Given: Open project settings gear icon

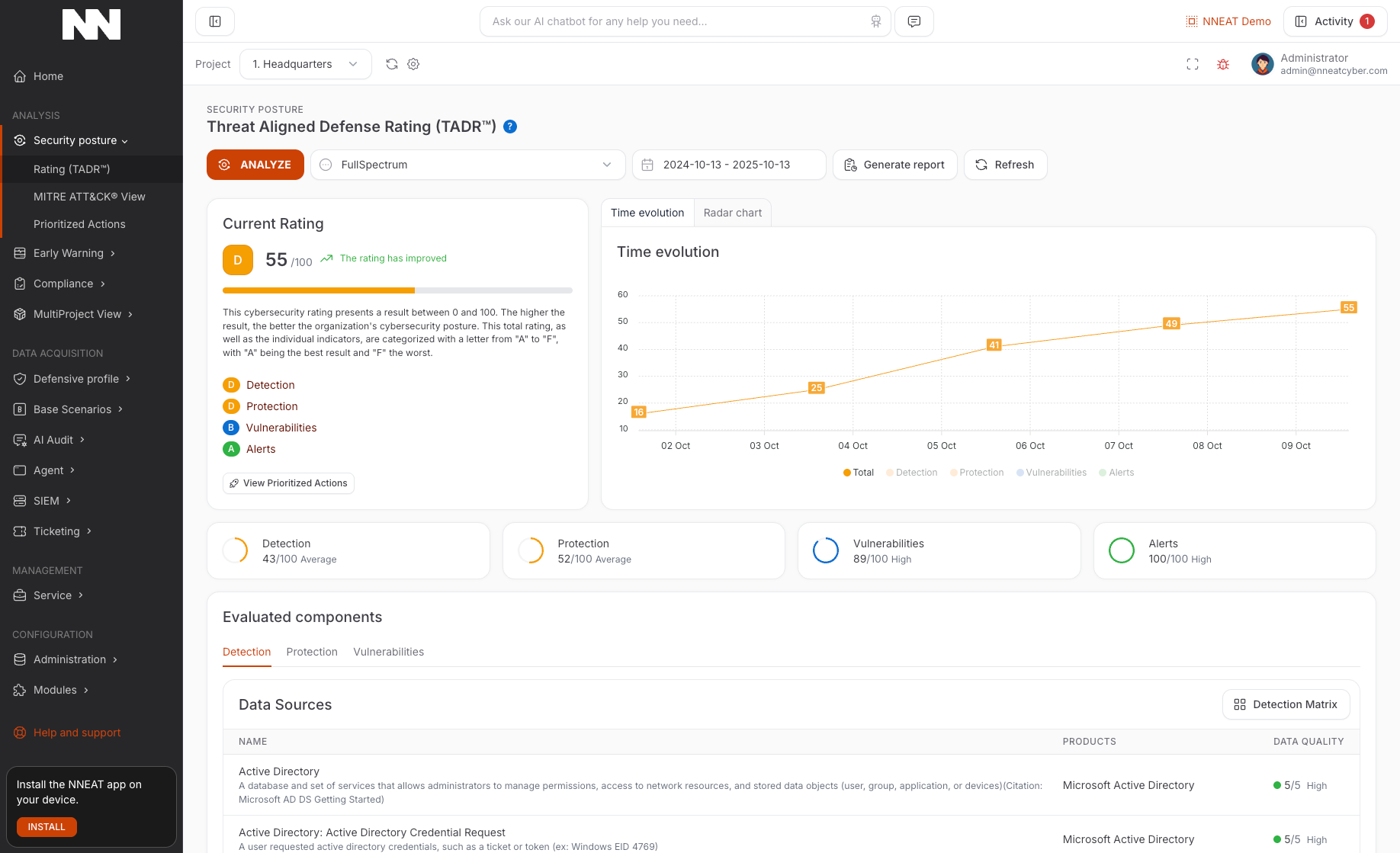Looking at the screenshot, I should (x=413, y=64).
